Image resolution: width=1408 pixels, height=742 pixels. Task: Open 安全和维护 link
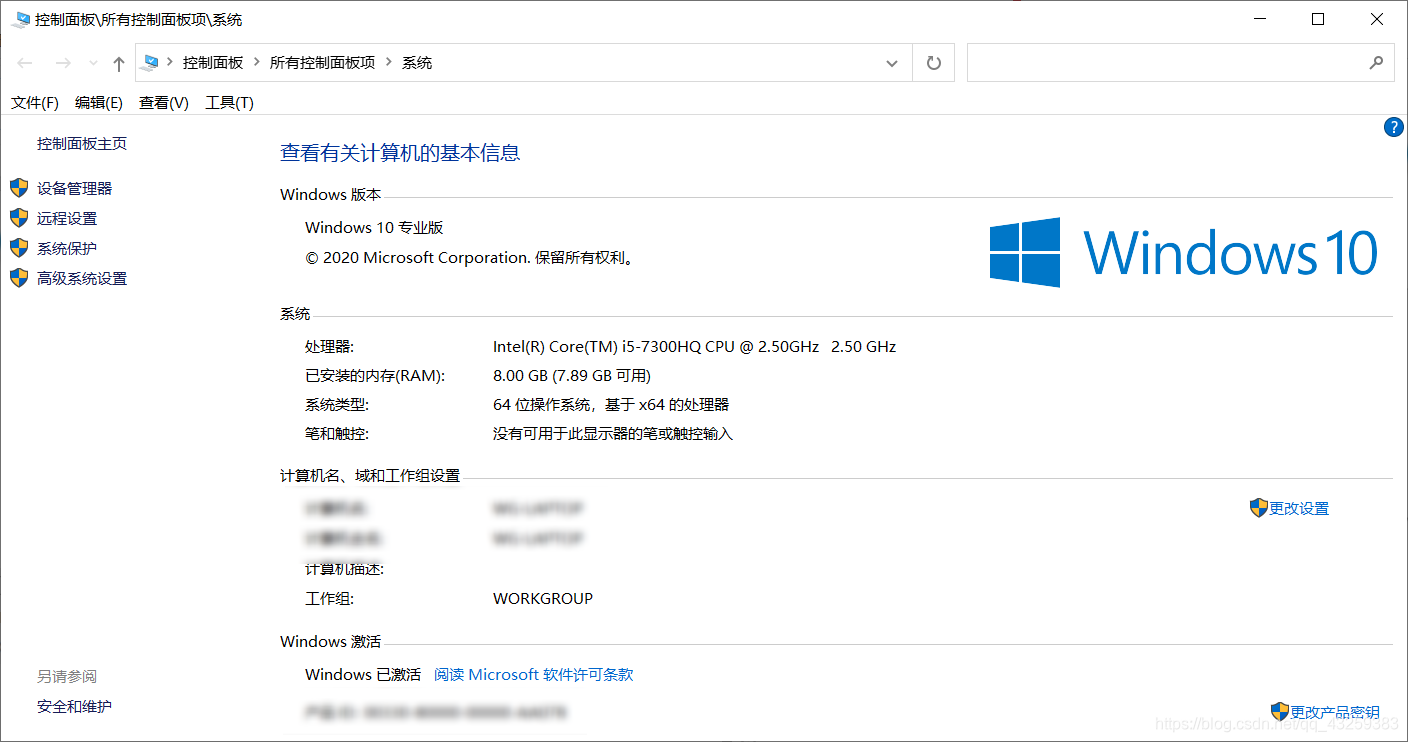74,706
